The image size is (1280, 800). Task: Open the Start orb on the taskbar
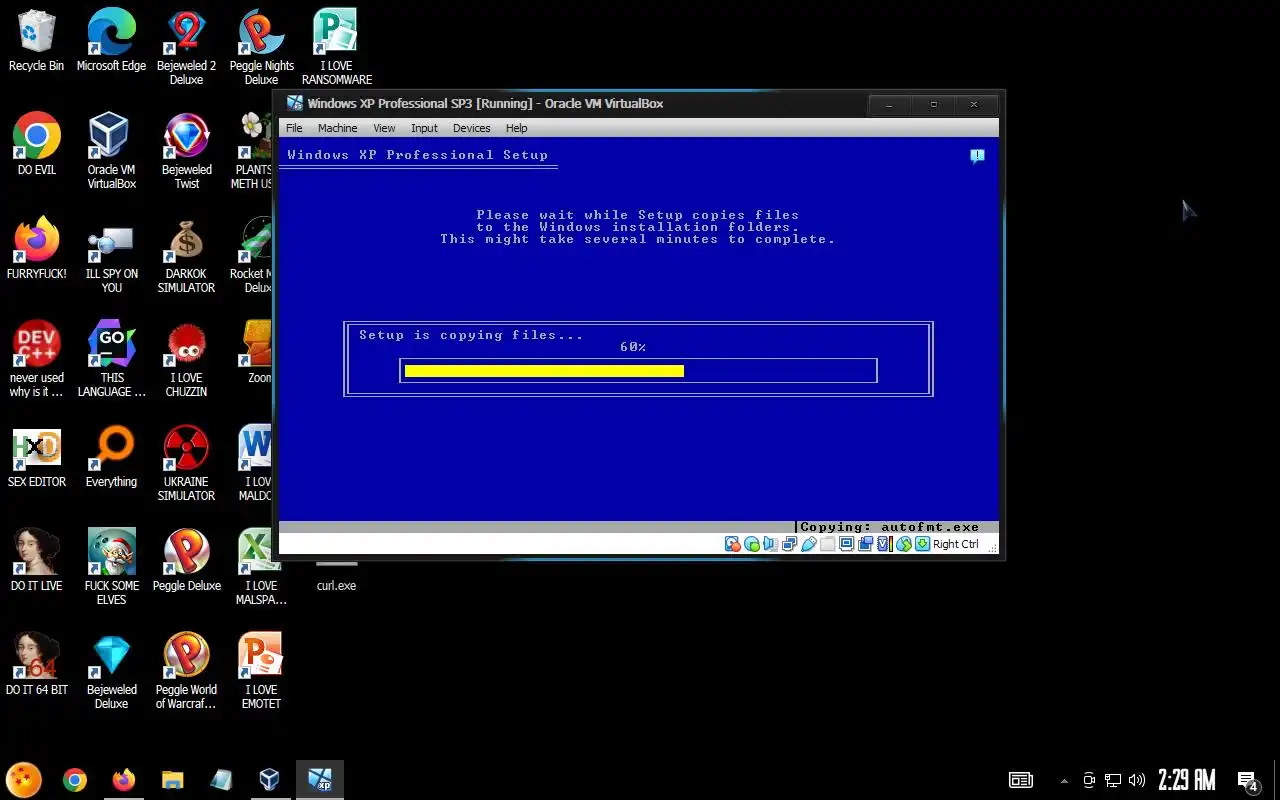point(24,780)
